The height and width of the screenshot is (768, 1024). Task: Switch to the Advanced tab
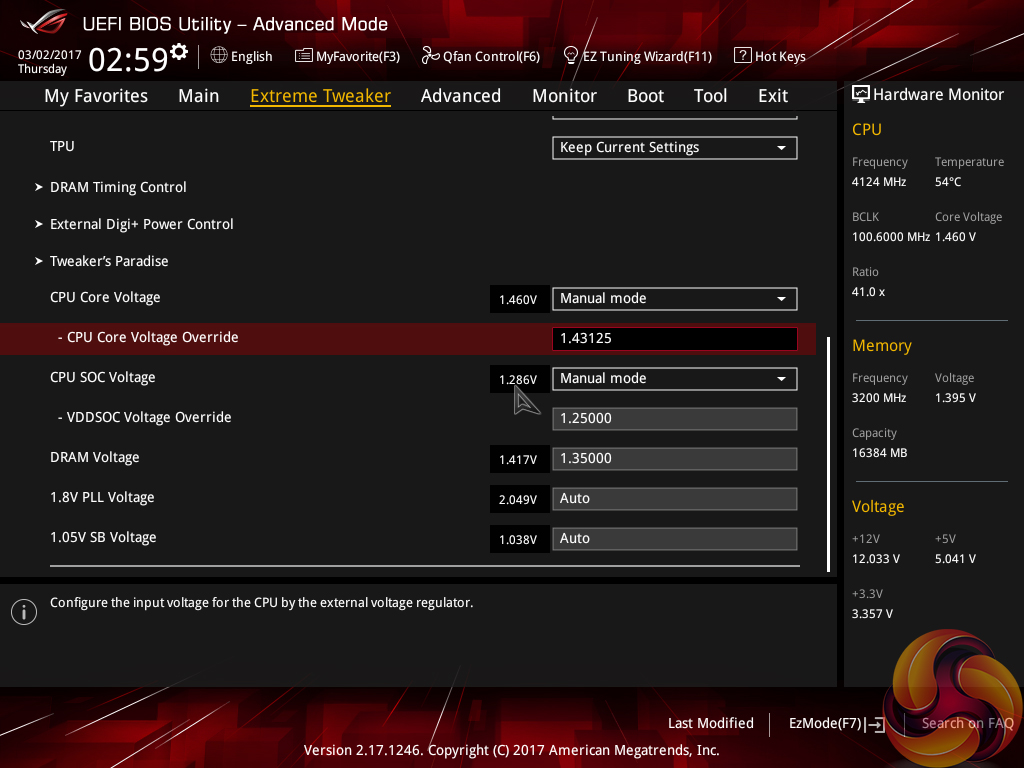point(460,96)
